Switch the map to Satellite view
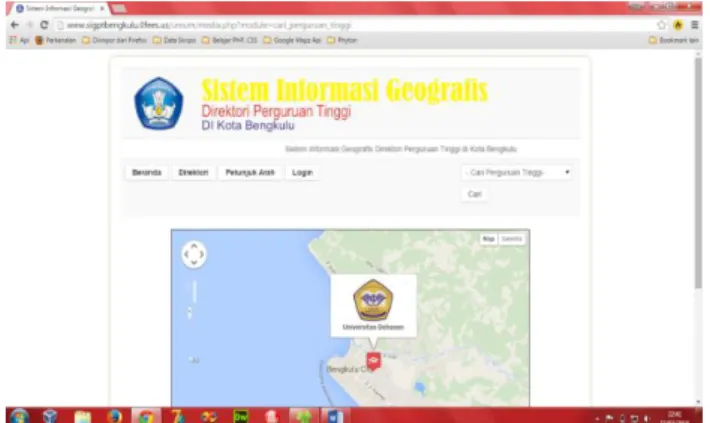 click(512, 239)
